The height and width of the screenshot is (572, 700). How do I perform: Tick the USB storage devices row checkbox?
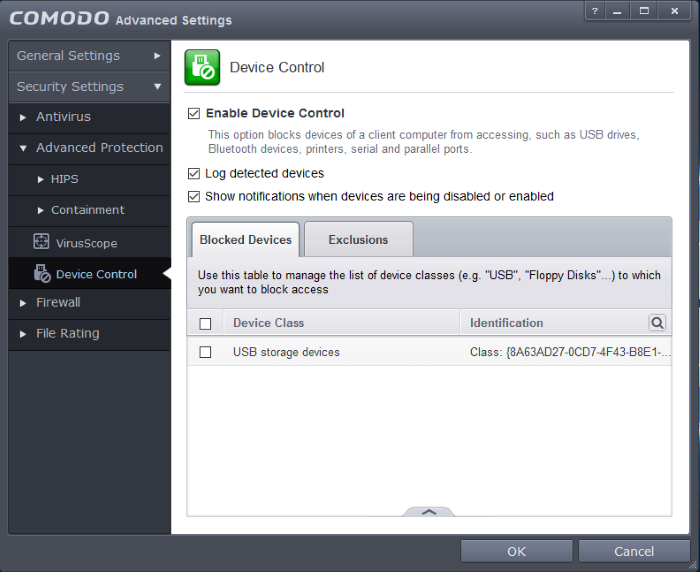[x=206, y=352]
